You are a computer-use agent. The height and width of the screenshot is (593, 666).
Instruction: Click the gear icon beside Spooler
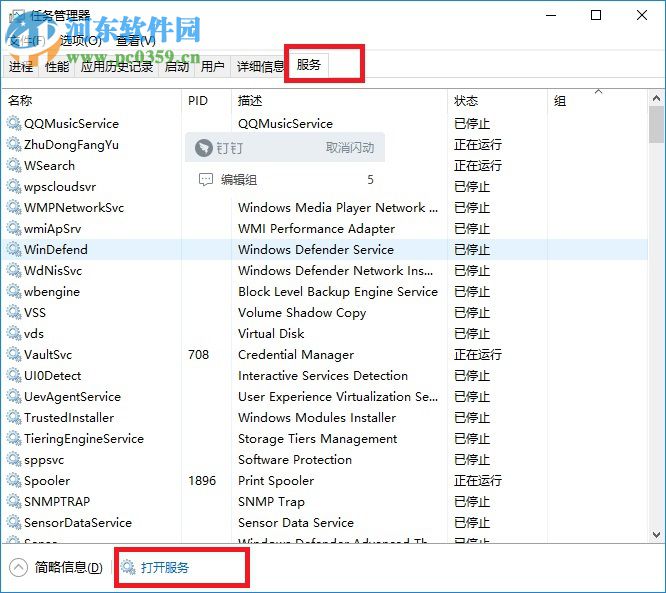click(x=14, y=481)
